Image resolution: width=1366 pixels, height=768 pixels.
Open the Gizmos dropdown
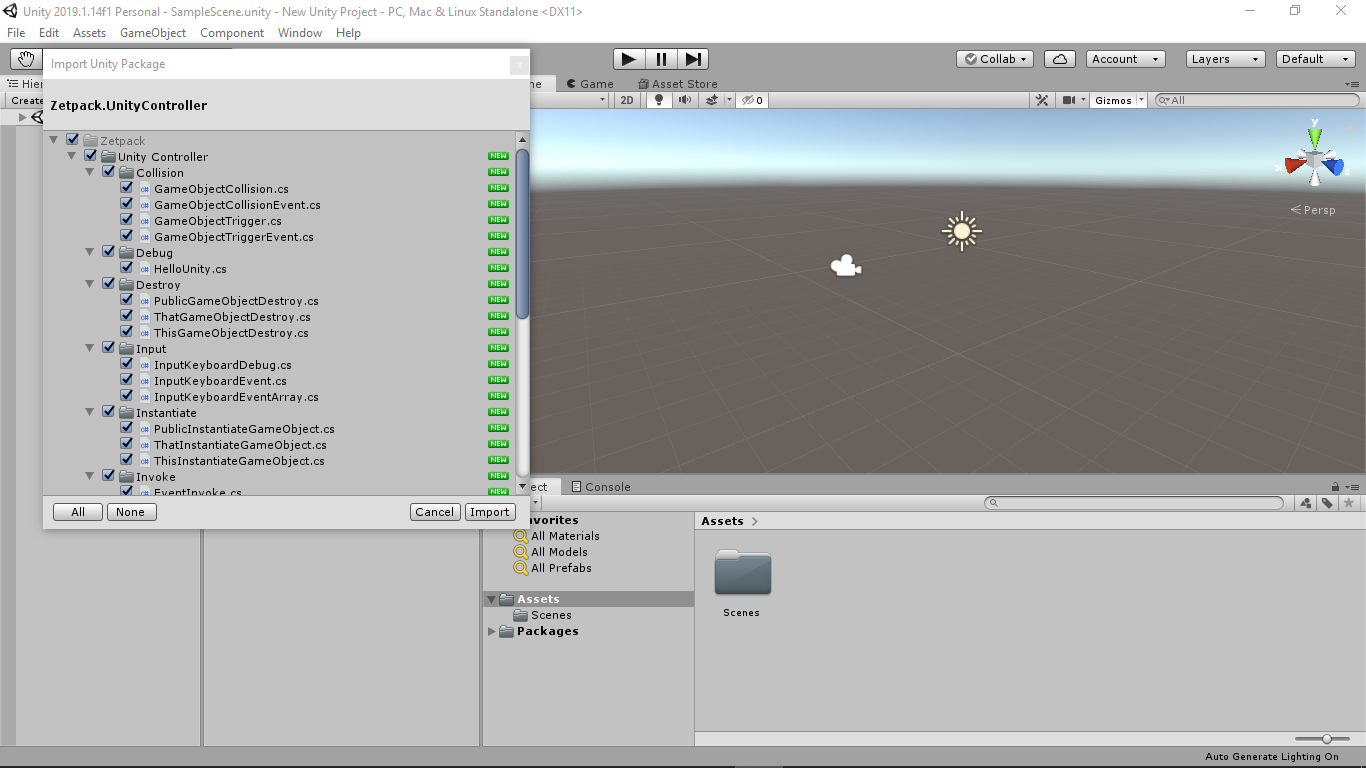(1118, 100)
